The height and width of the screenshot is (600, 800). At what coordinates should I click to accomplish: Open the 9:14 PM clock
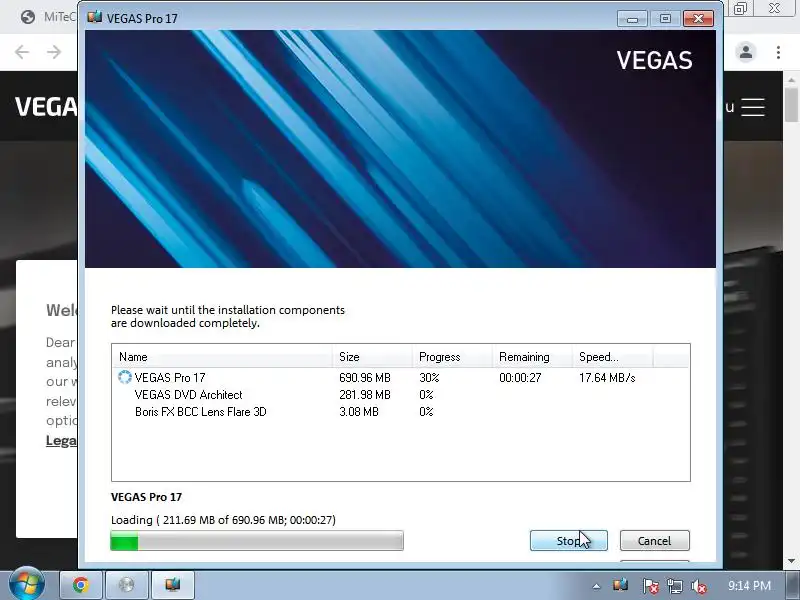click(749, 586)
